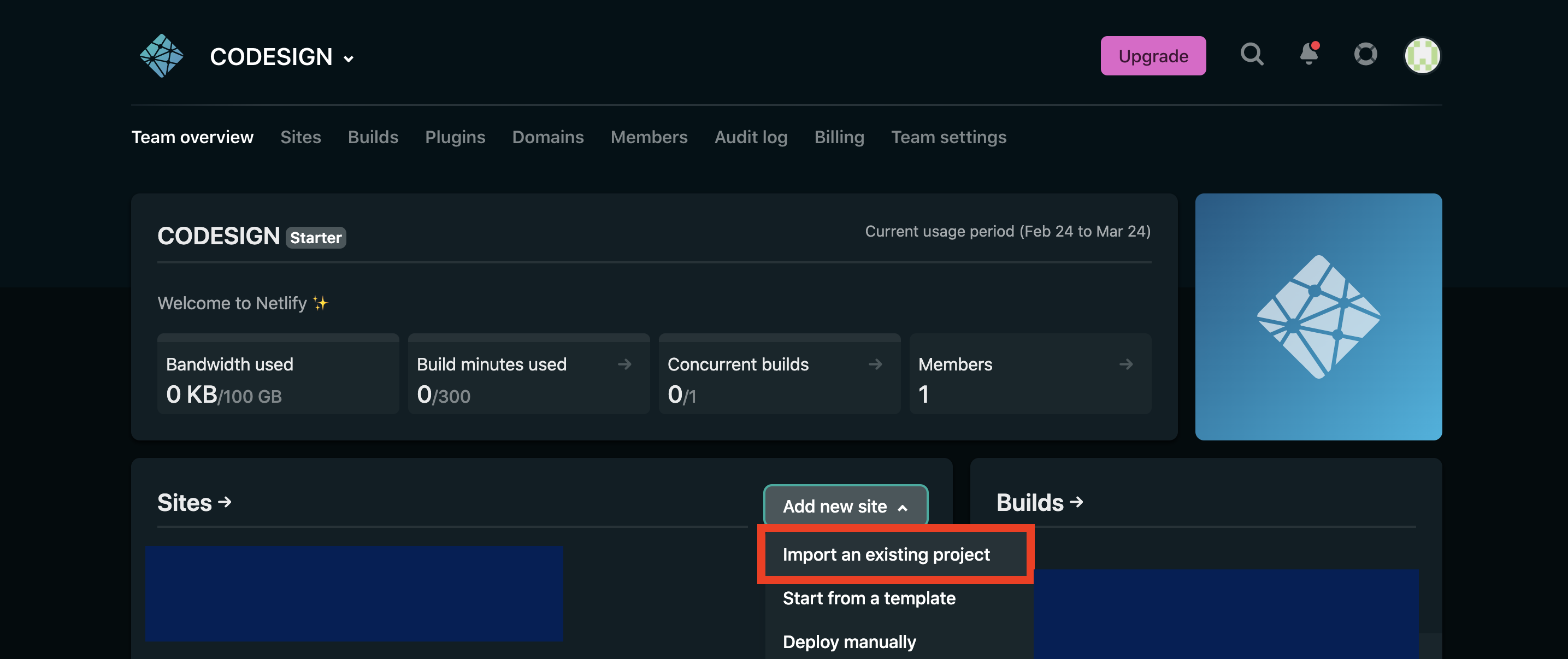Viewport: 1568px width, 659px height.
Task: Open notifications bell icon
Action: (x=1308, y=55)
